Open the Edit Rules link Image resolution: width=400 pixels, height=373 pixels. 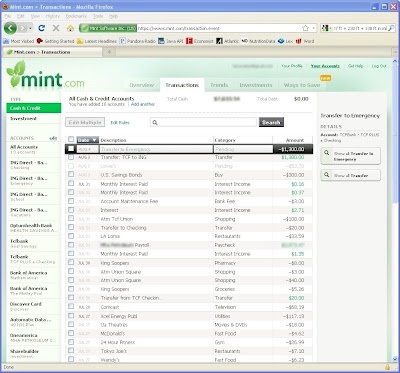pos(120,123)
